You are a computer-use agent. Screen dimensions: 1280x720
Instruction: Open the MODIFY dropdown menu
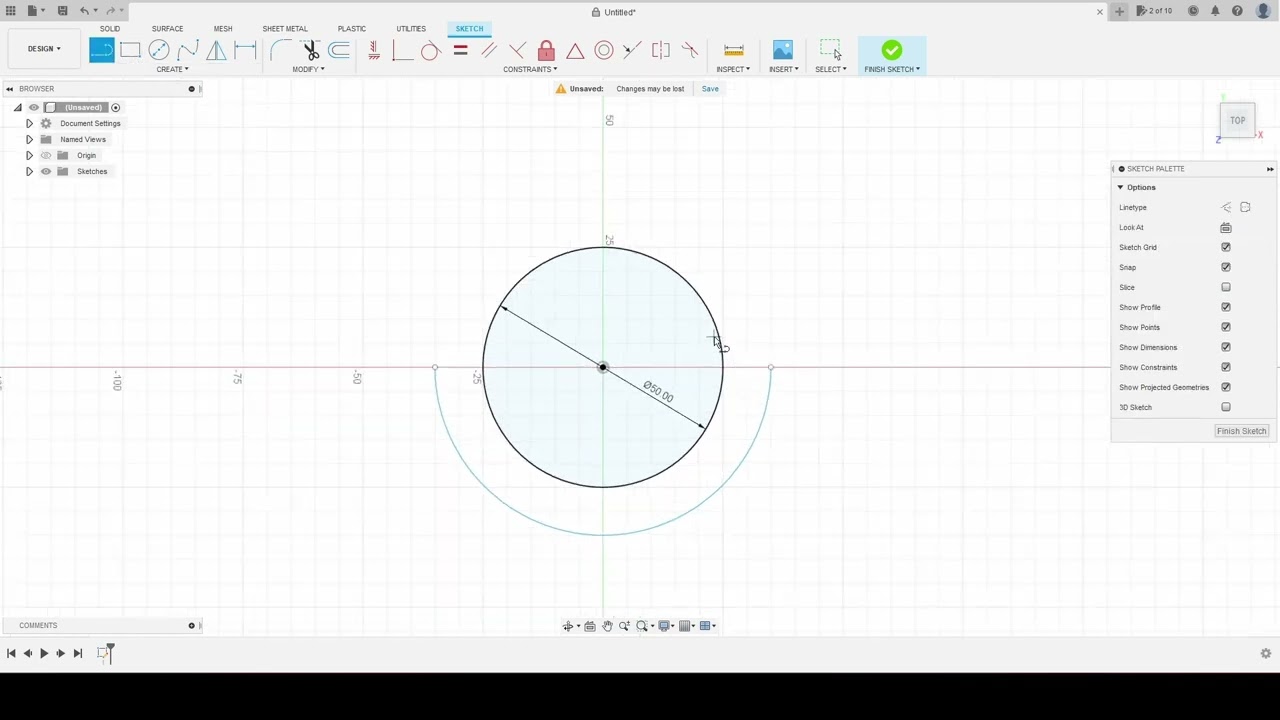click(308, 69)
